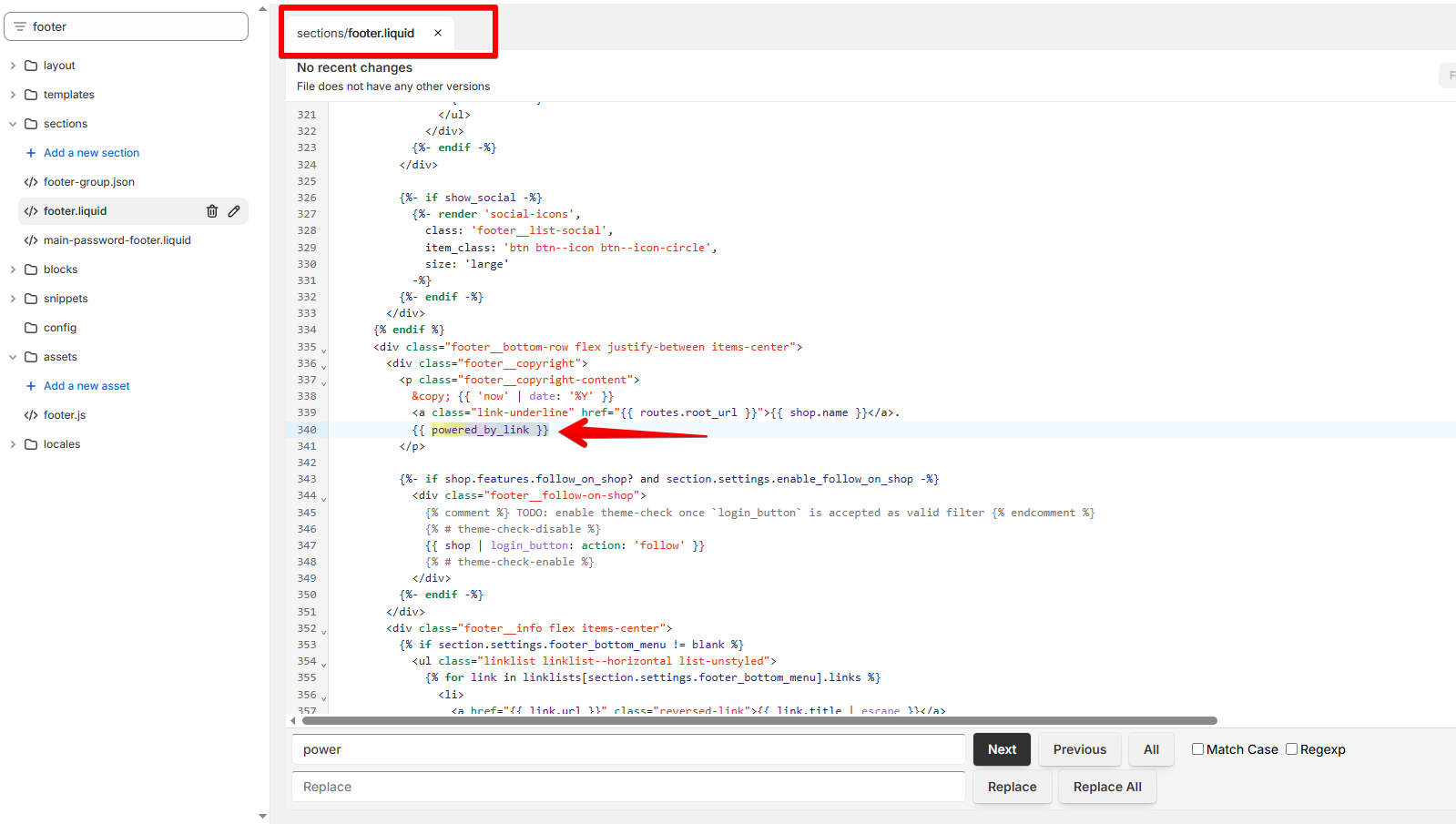Click powered_by_link on line 340
1456x824 pixels.
[x=481, y=430]
